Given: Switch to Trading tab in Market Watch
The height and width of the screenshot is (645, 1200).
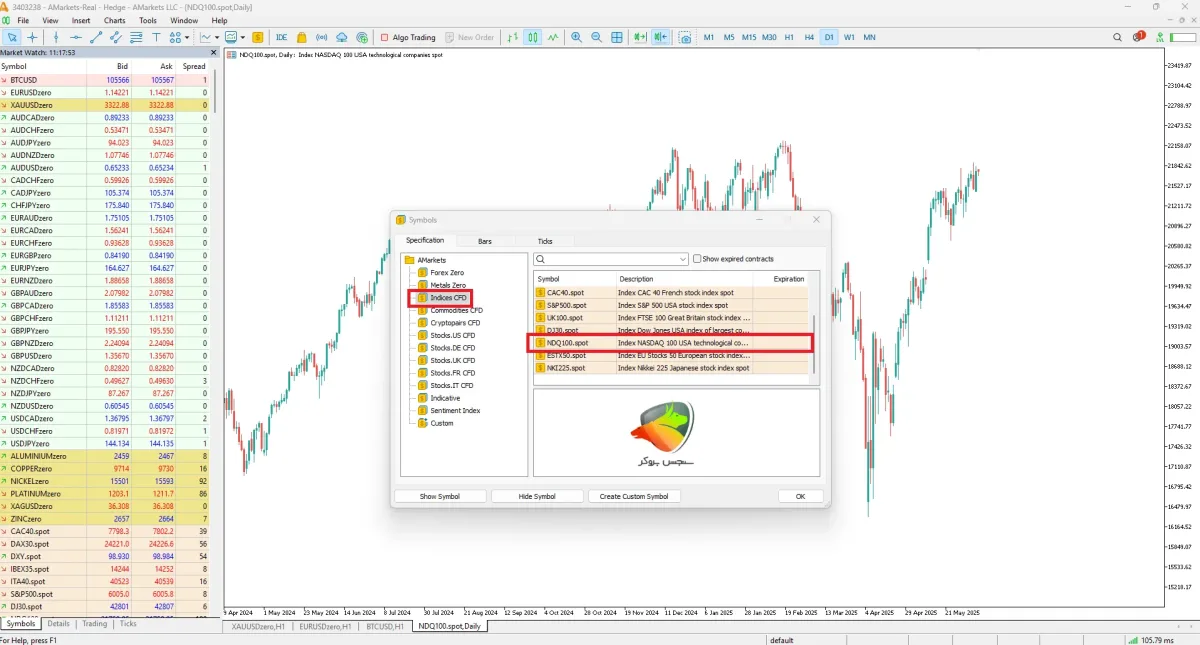Looking at the screenshot, I should [x=95, y=623].
